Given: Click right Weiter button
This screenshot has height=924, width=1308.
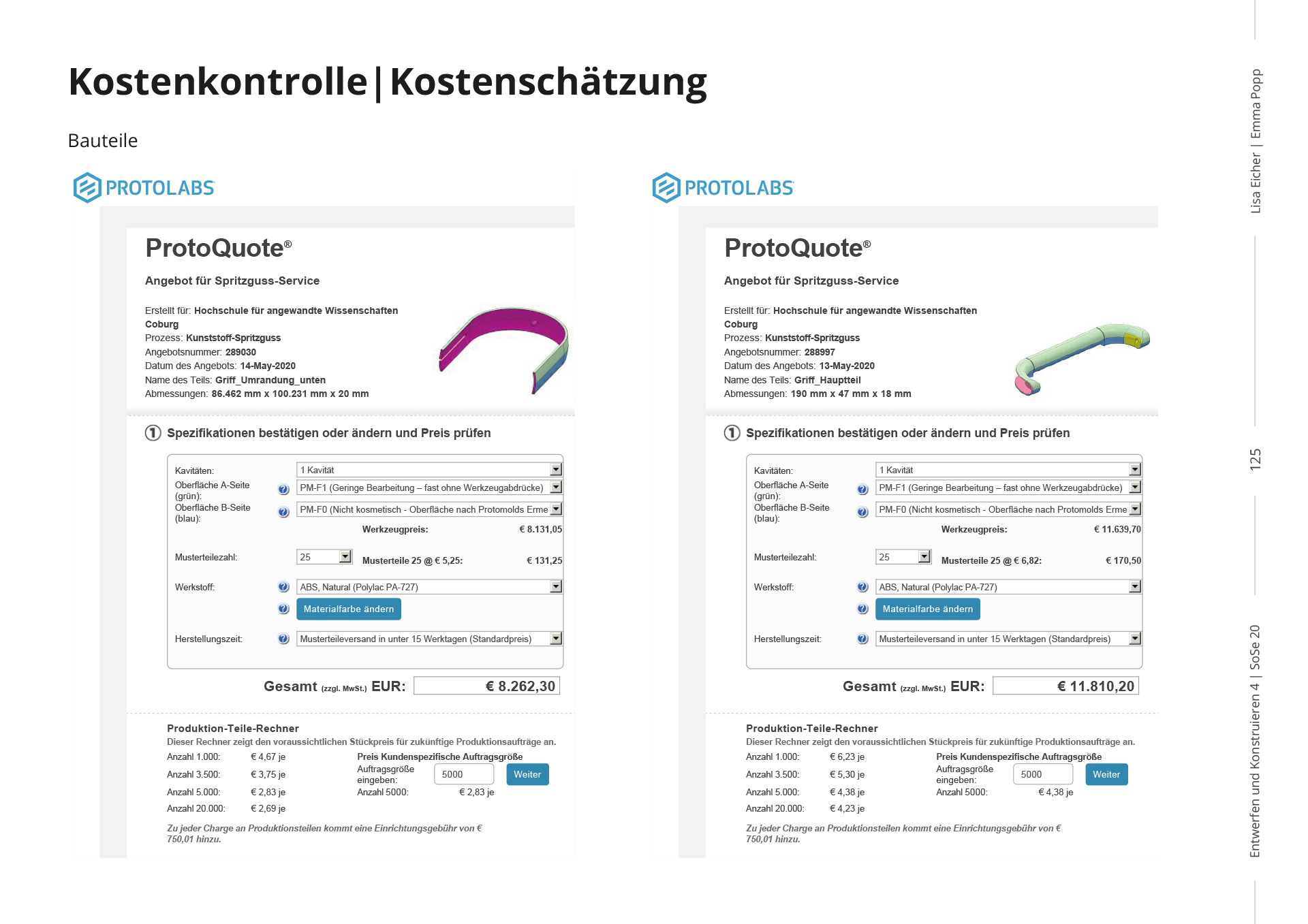Looking at the screenshot, I should click(1106, 774).
